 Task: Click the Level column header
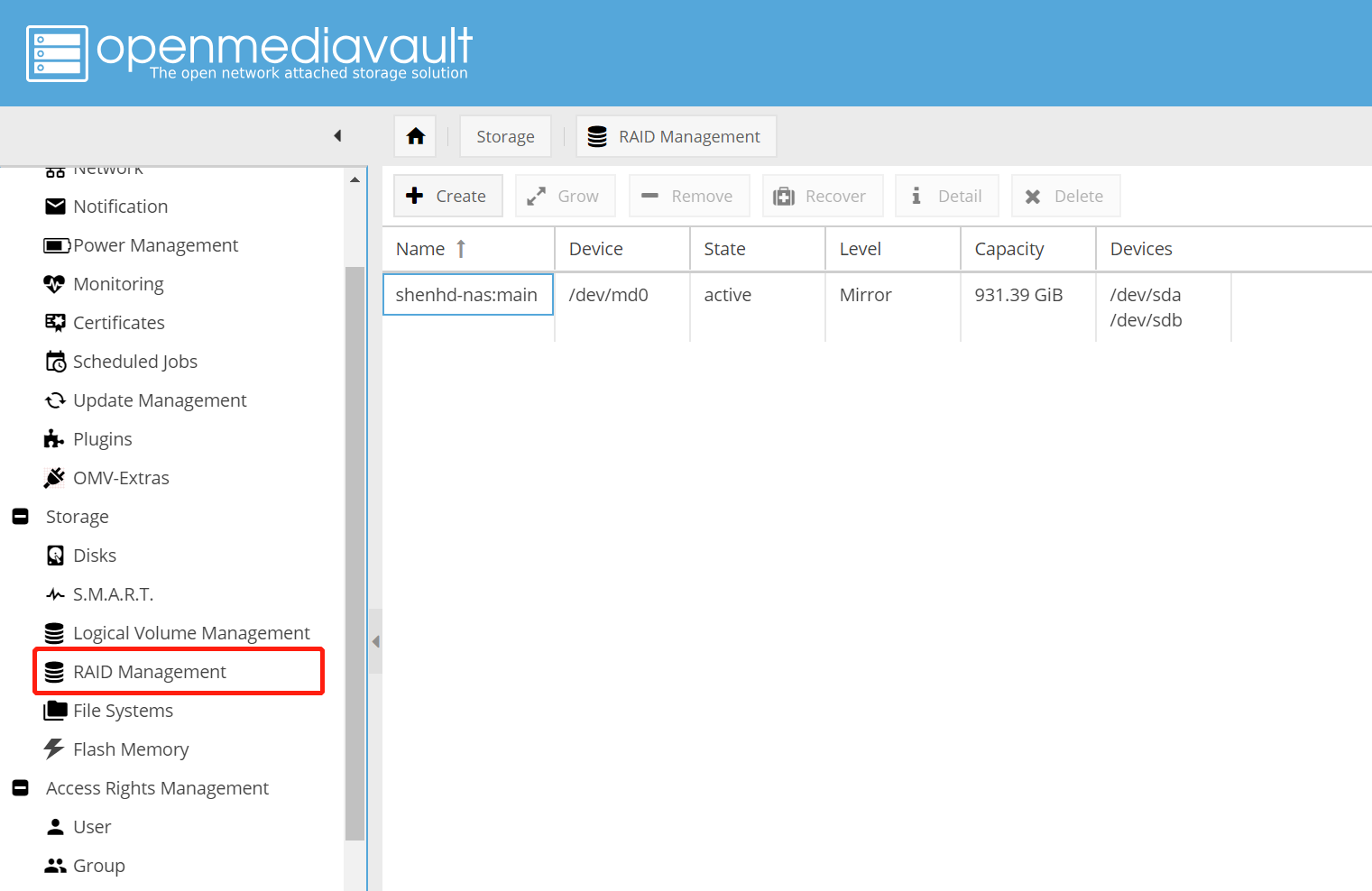[893, 249]
